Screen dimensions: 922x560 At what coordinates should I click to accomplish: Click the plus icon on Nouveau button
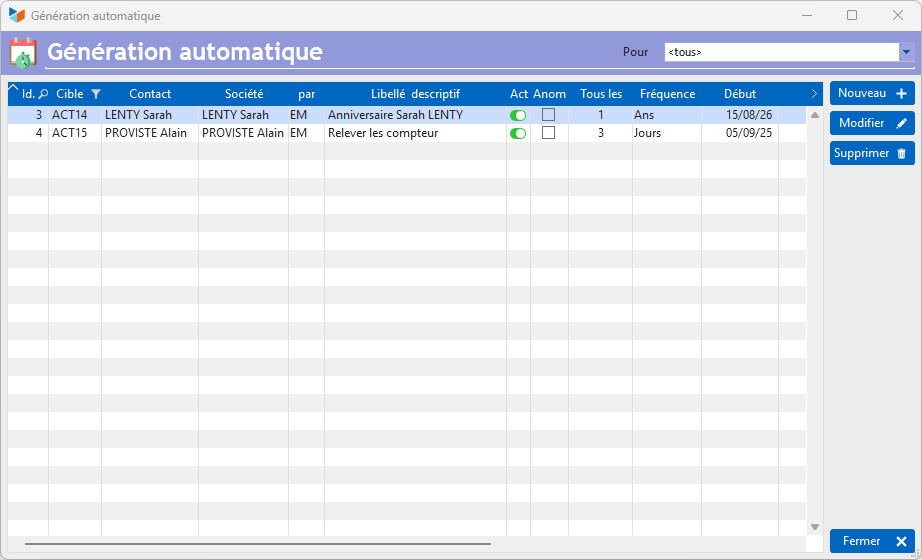(901, 94)
